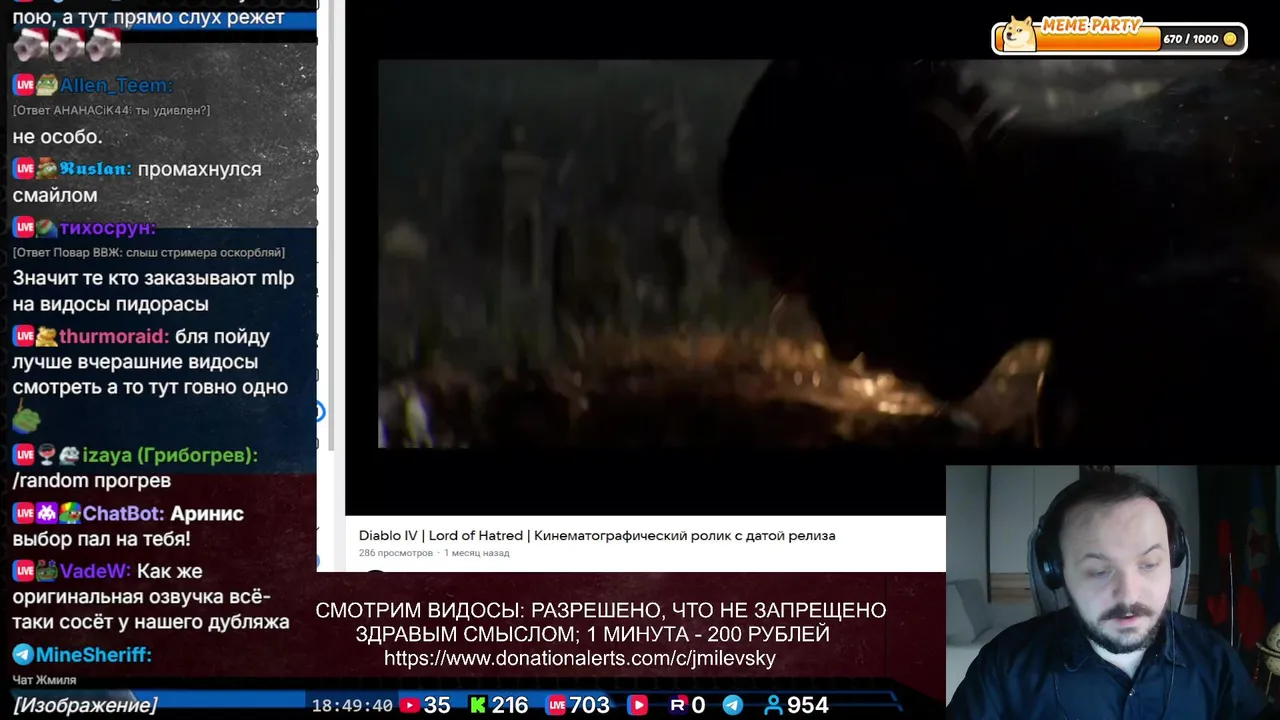The image size is (1280, 720).
Task: Click the 'СМОТРИМ ВИДОСЫ' banner text
Action: (600, 622)
